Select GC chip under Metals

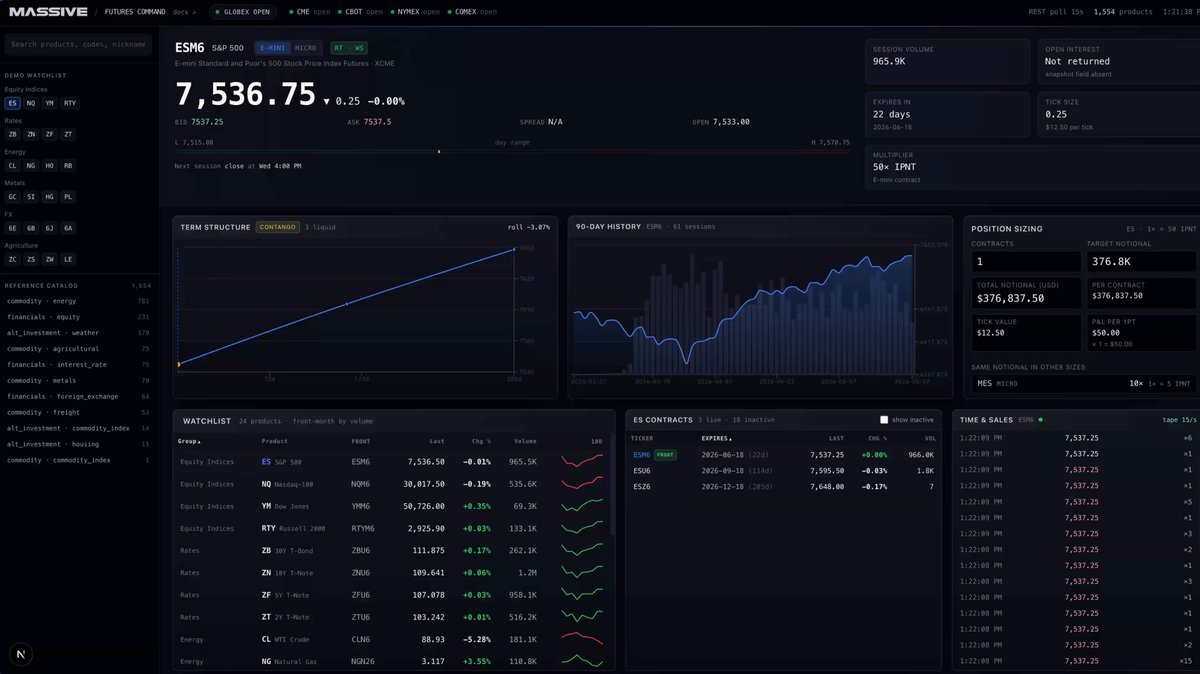(x=13, y=197)
